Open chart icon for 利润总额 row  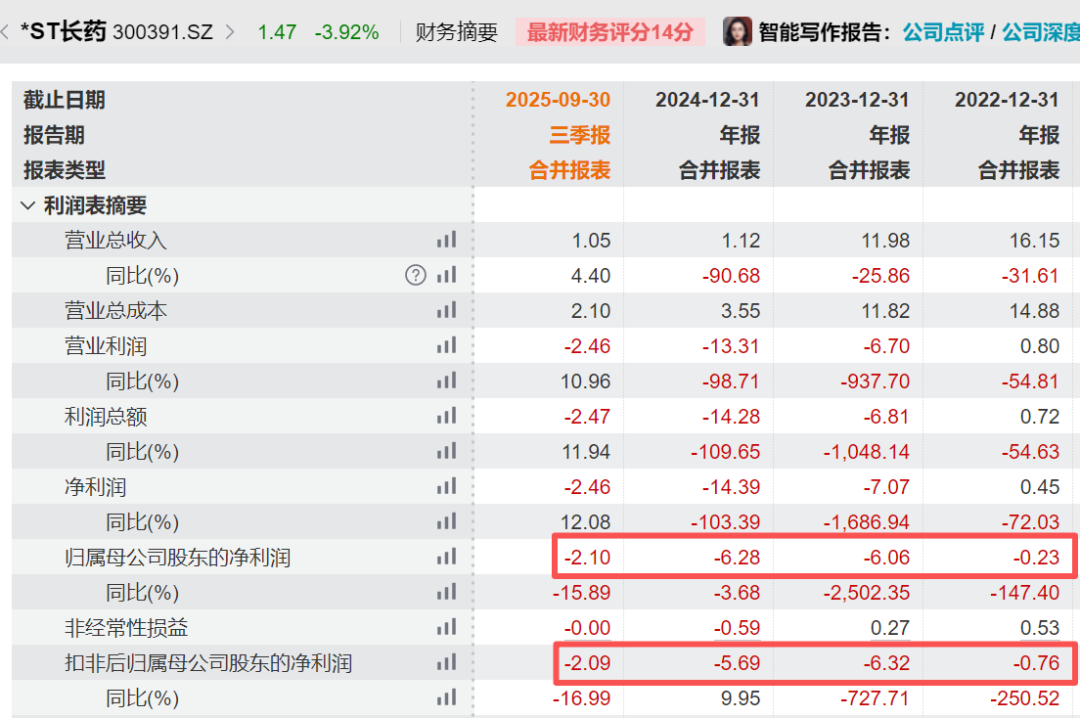coord(446,416)
